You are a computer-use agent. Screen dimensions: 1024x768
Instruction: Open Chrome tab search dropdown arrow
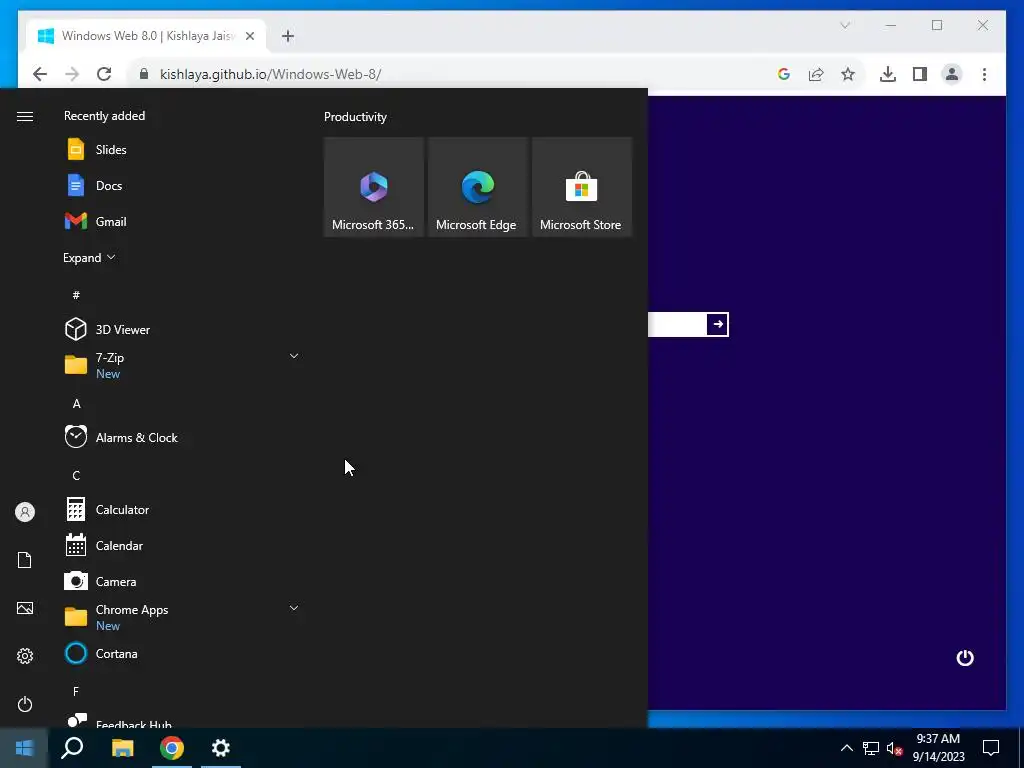coord(844,25)
